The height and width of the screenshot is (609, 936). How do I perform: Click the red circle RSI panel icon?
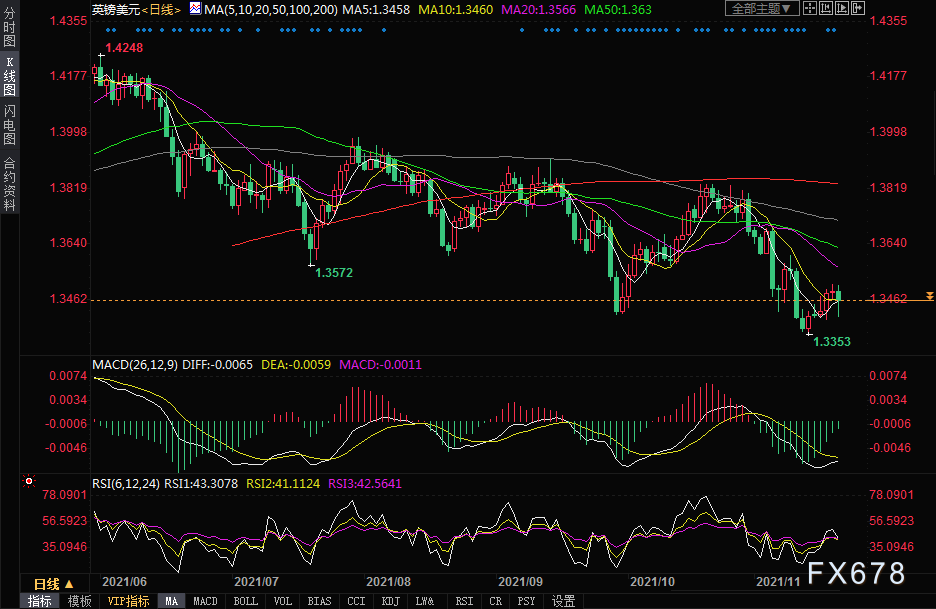(x=27, y=481)
